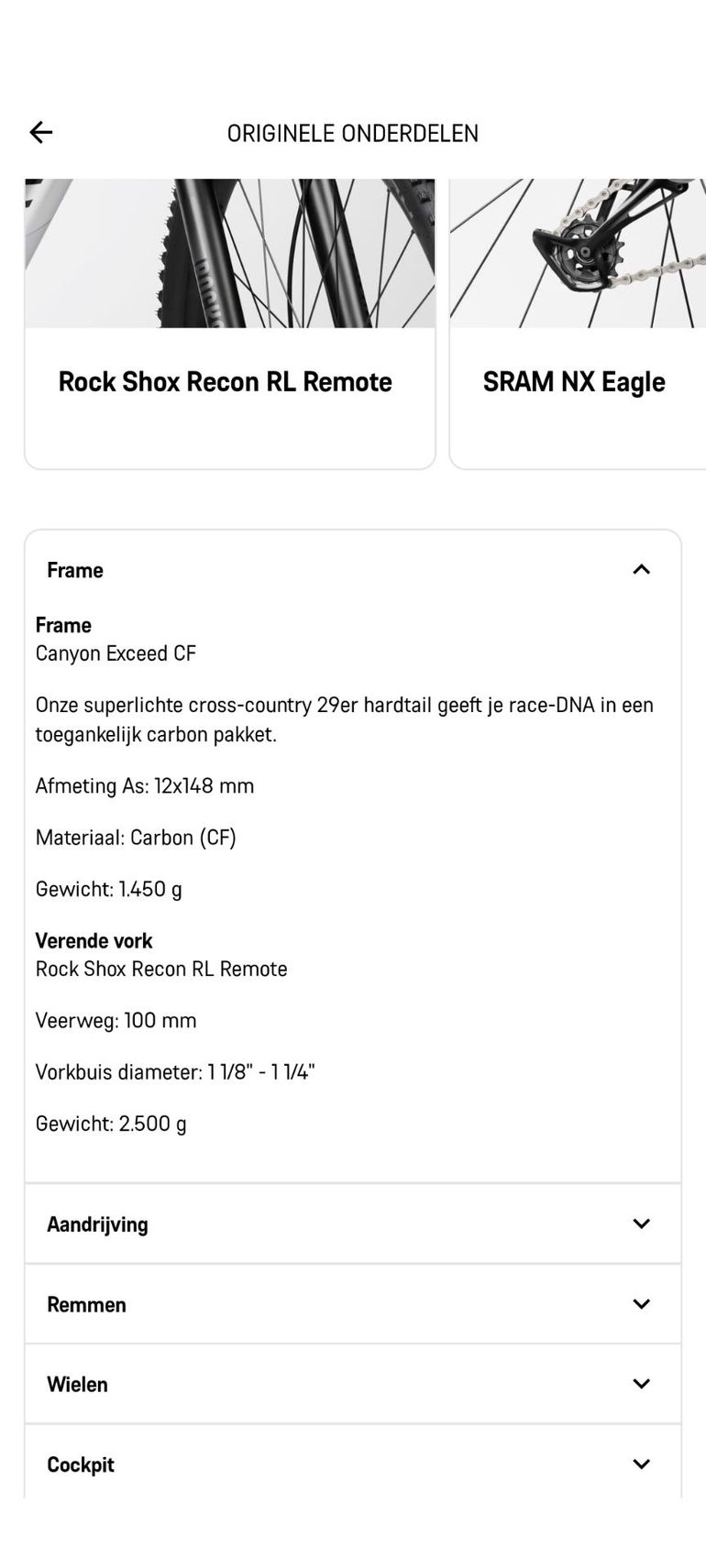
Task: Select the Cockpit accordion label
Action: point(81,1464)
